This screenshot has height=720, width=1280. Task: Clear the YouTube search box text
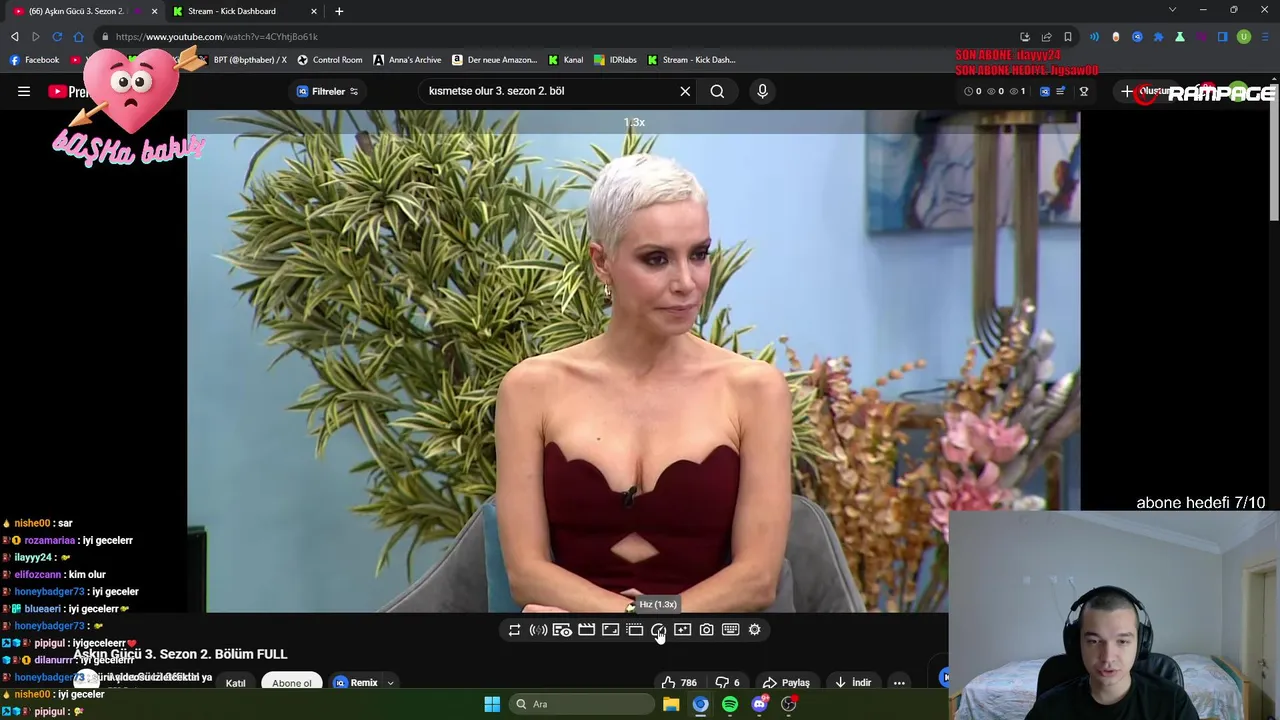click(x=685, y=91)
